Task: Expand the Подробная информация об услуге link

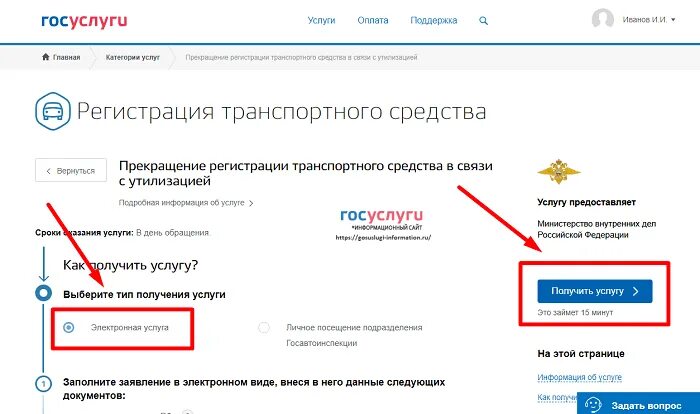Action: point(186,203)
